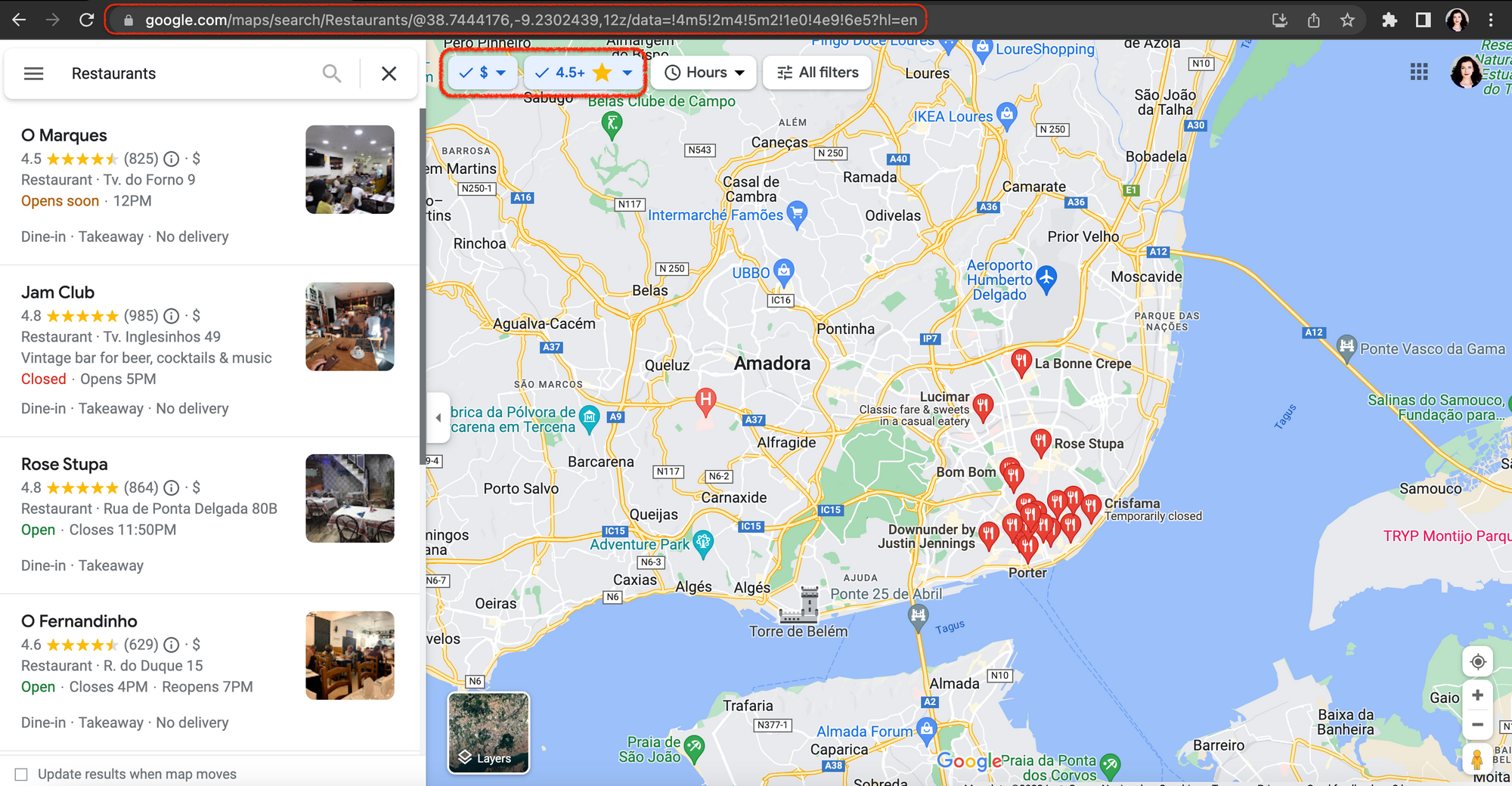This screenshot has height=786, width=1512.
Task: Click UBBO shopping marker
Action: tap(784, 271)
